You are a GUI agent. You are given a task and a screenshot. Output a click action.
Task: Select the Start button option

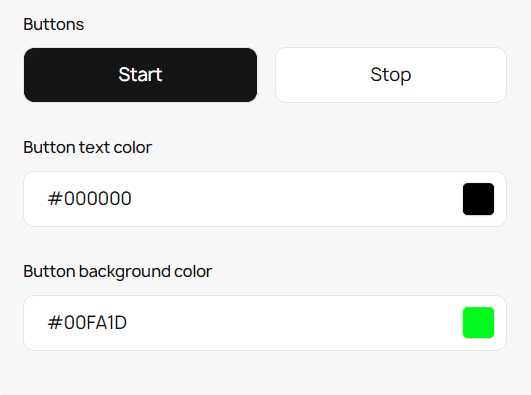click(140, 75)
